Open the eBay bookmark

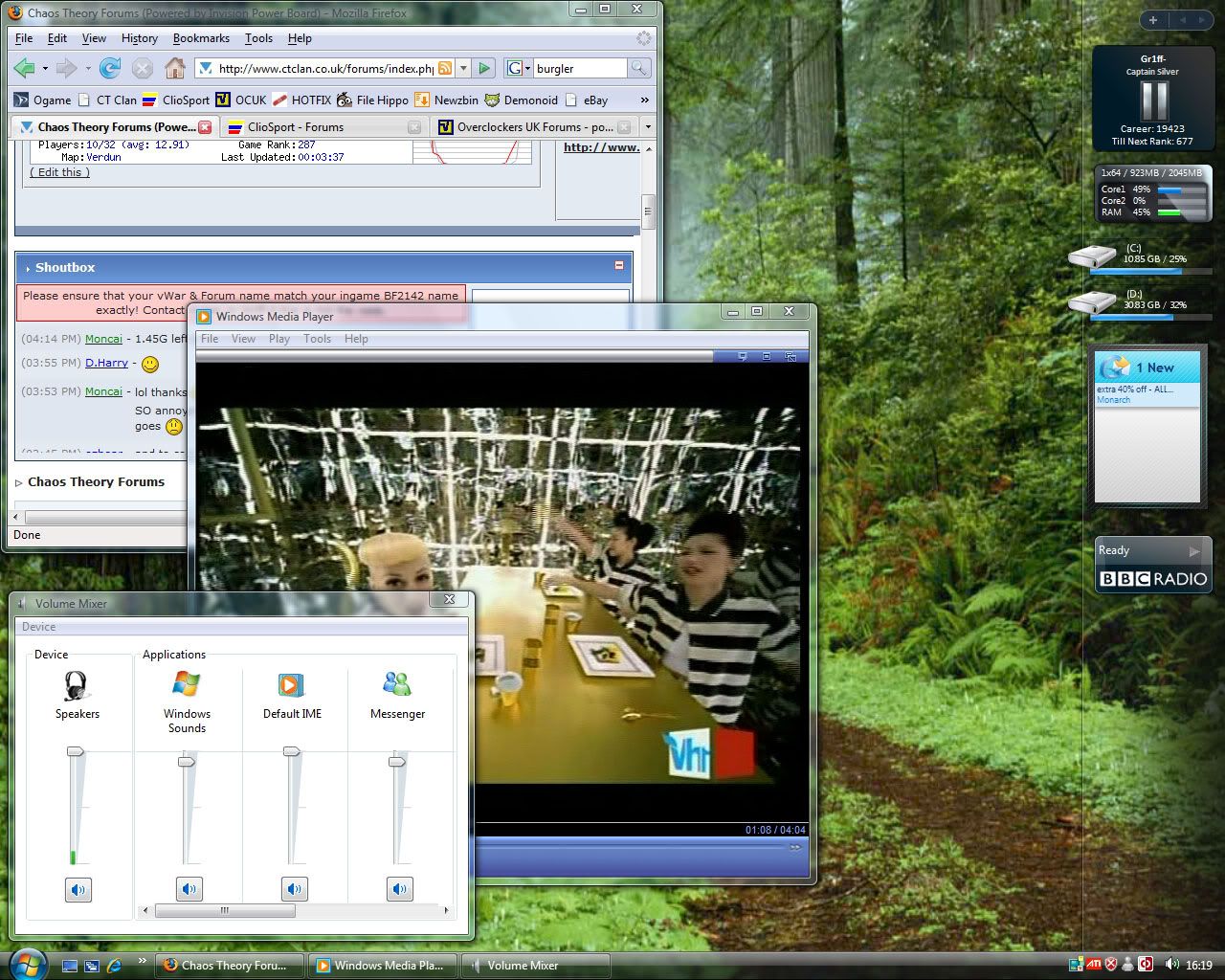(x=587, y=100)
